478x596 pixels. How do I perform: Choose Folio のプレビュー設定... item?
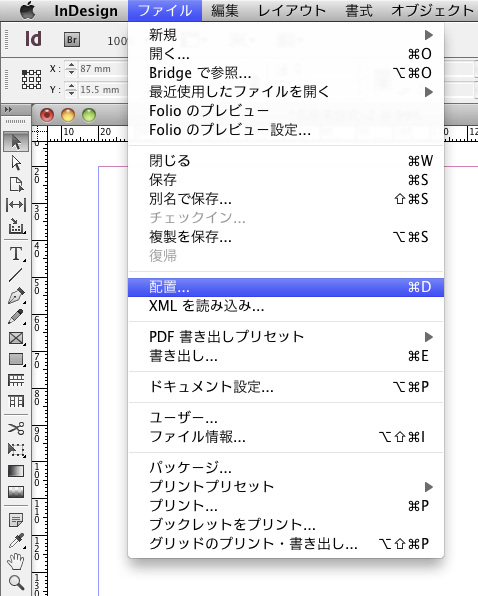tap(286, 130)
